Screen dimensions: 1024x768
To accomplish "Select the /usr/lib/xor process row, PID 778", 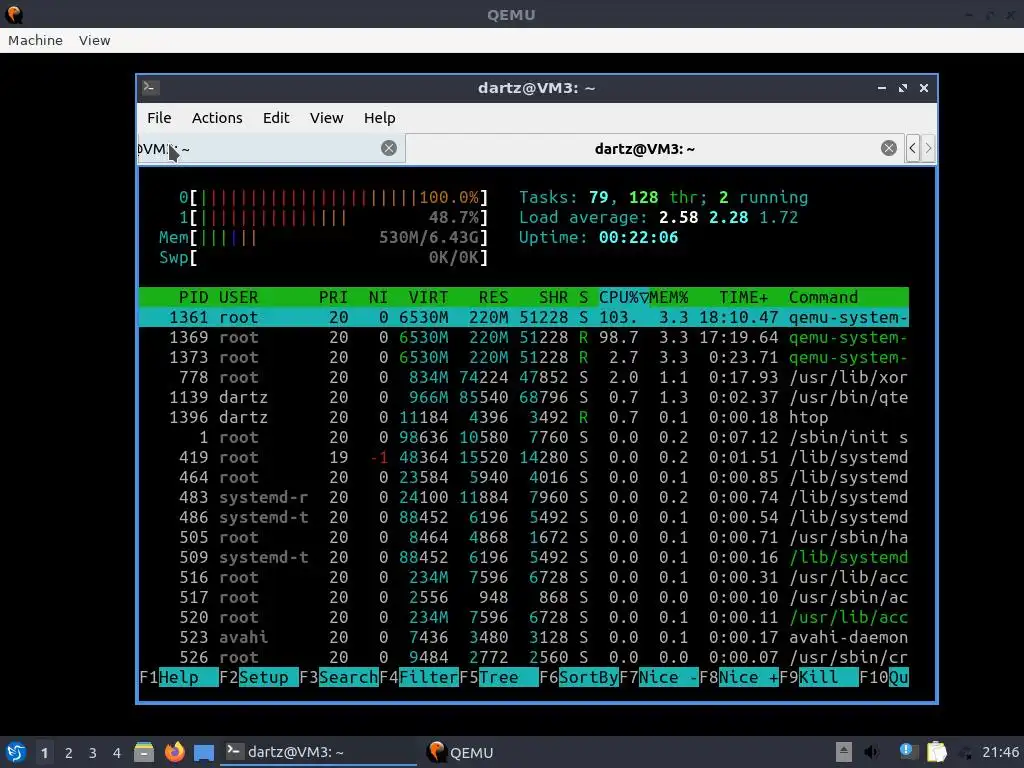I will click(524, 377).
